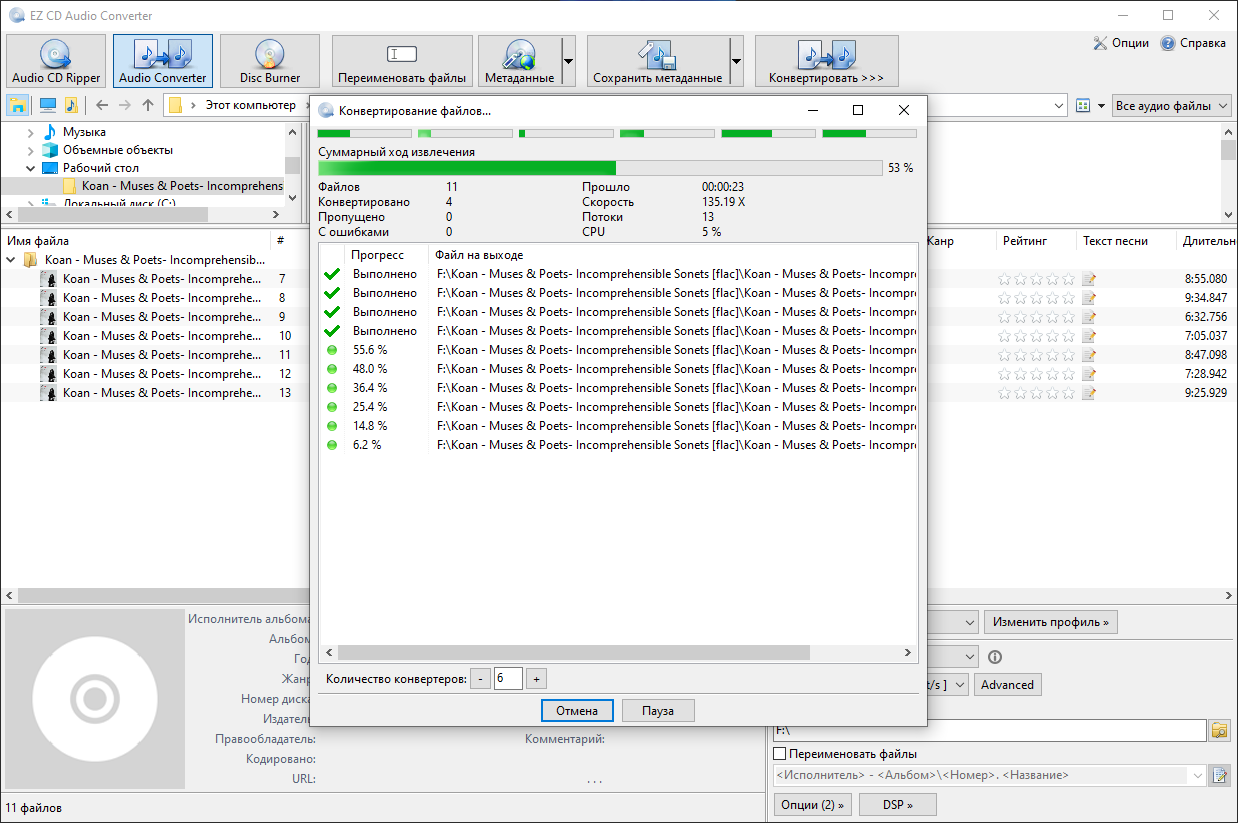Cancel the file conversion
1238x823 pixels.
[577, 710]
